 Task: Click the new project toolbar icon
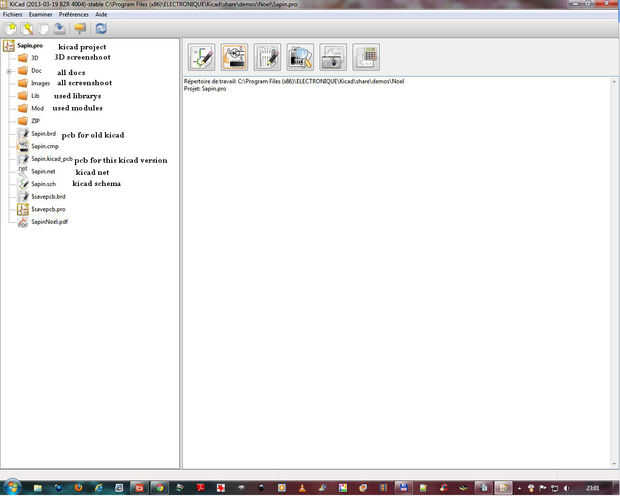(11, 28)
